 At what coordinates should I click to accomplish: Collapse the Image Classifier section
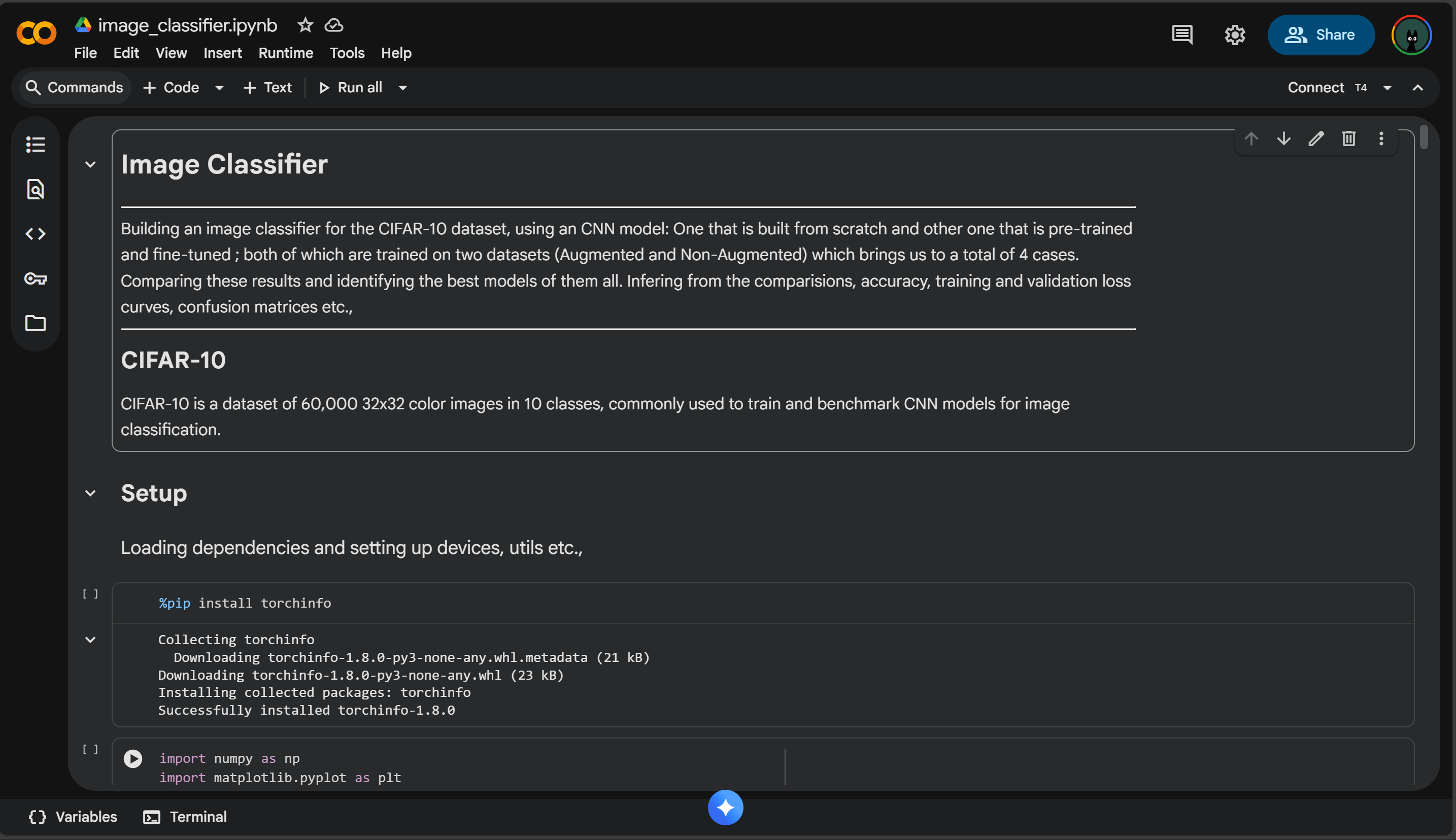(90, 165)
